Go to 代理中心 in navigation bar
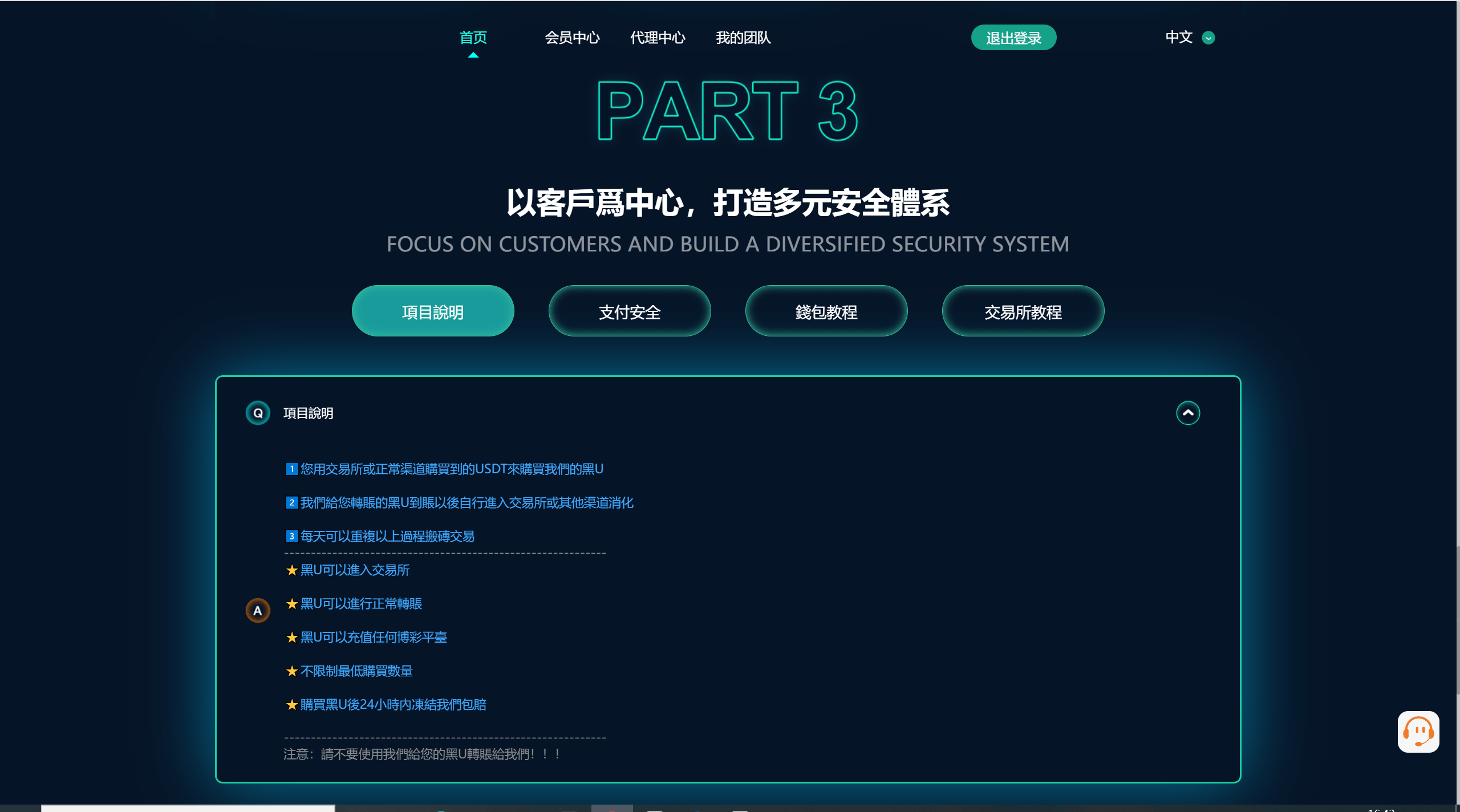The width and height of the screenshot is (1460, 812). pos(658,38)
